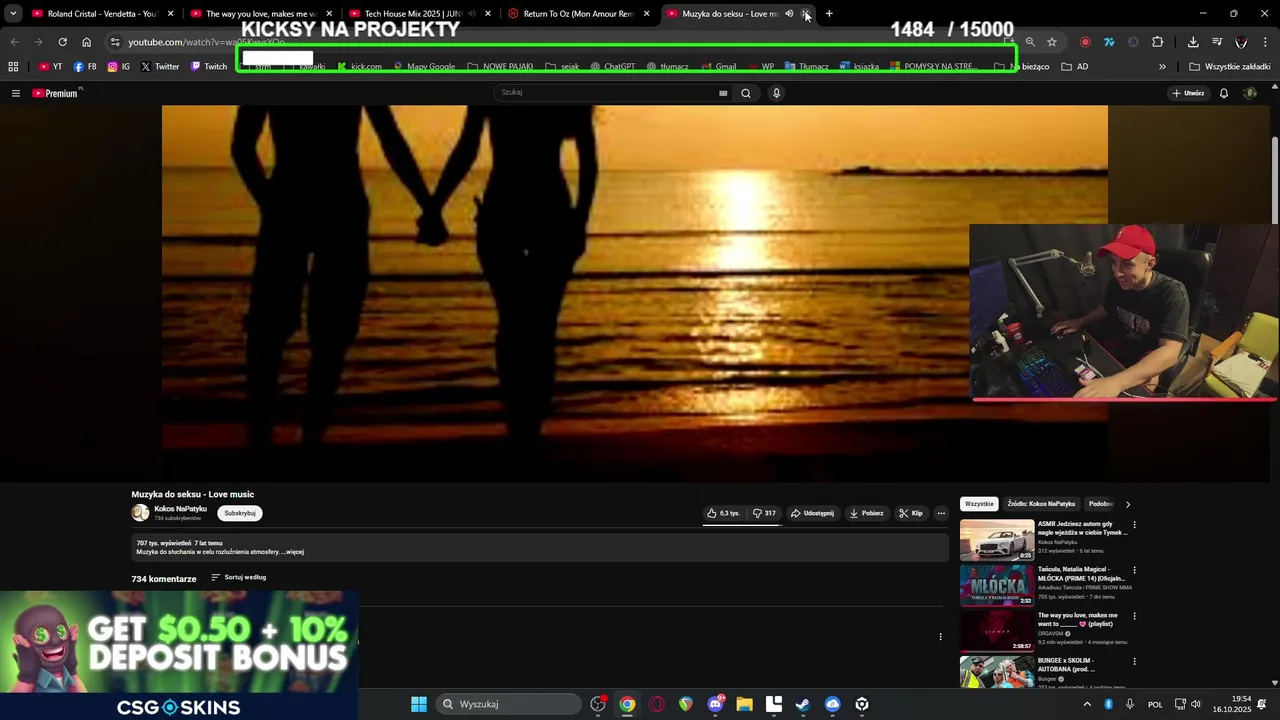Screen dimensions: 1280x720
Task: Open options menu for ASMR video suggestion
Action: point(1134,525)
